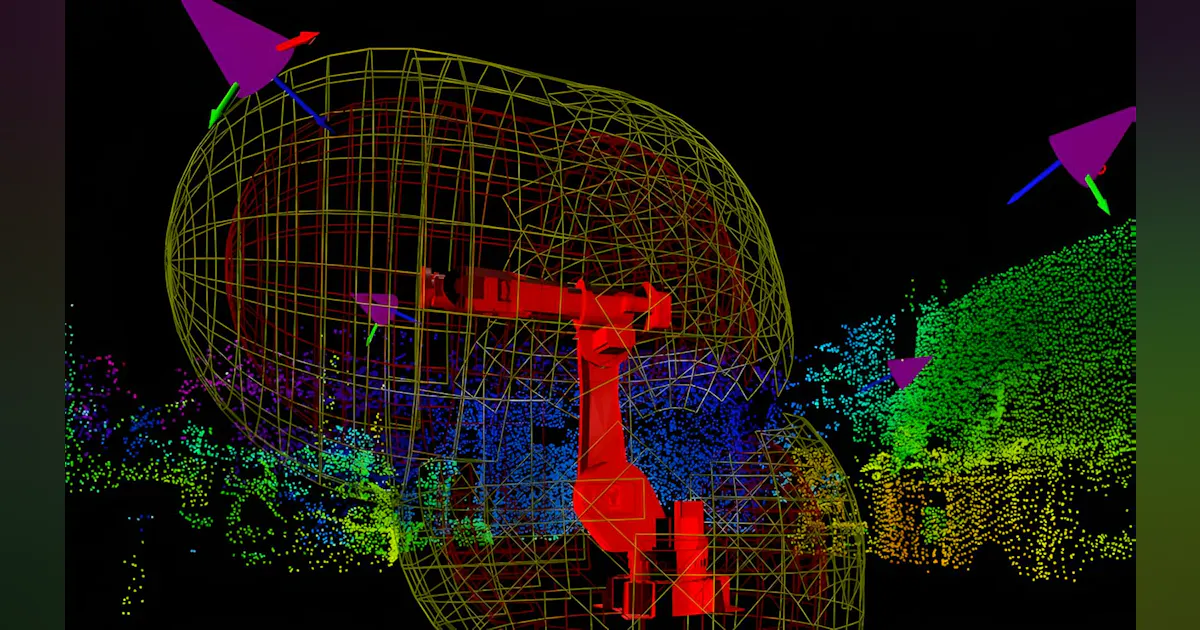Pick the small purple cone beside the green point cloud
1200x630 pixels.
coord(908,371)
